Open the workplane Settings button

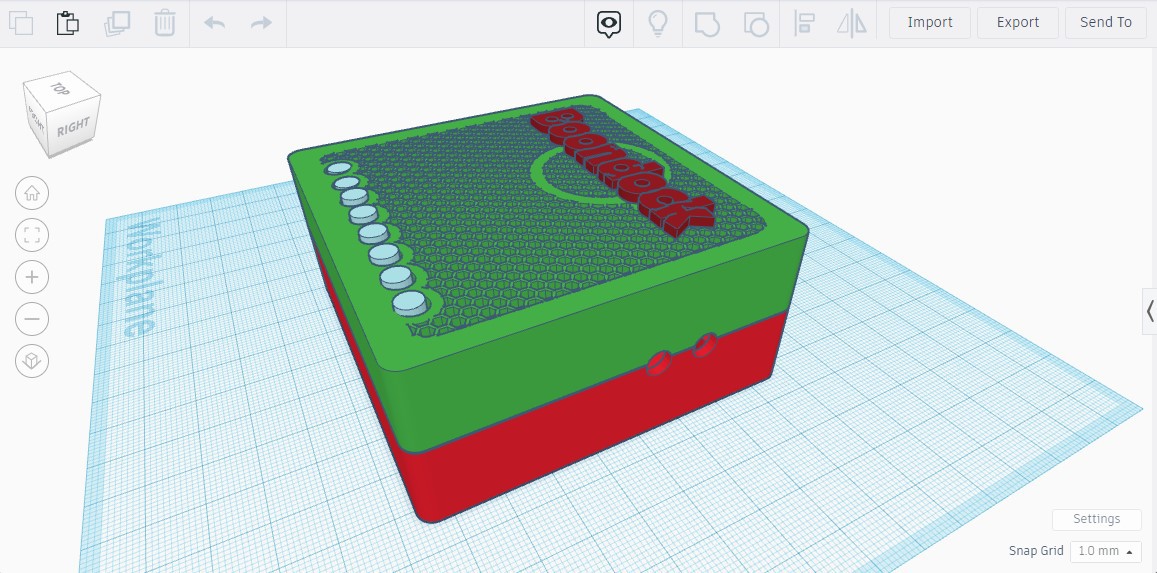point(1096,519)
